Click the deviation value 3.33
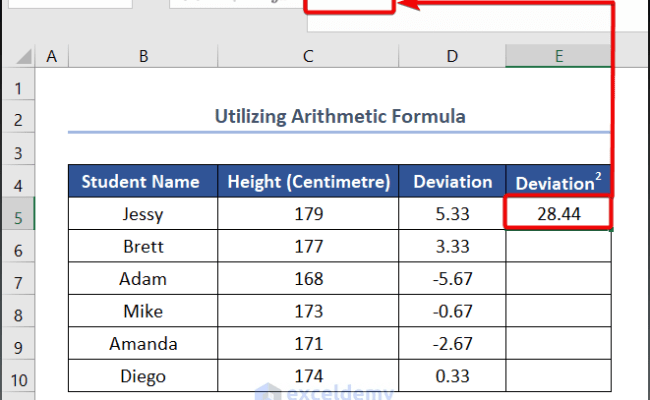 (452, 246)
